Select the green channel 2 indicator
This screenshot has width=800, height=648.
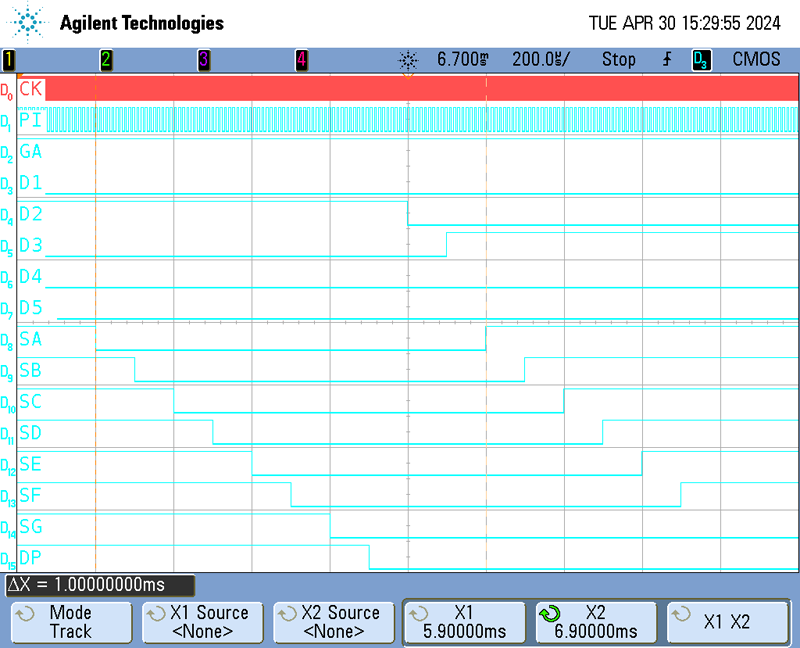[x=105, y=60]
